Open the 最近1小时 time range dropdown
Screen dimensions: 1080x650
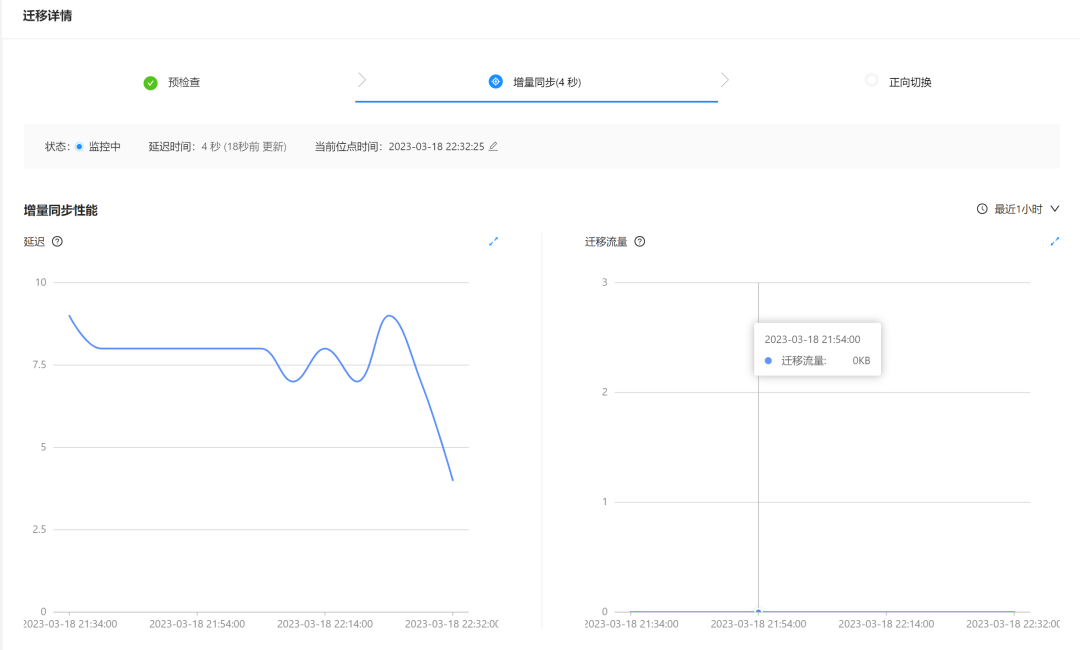1018,209
